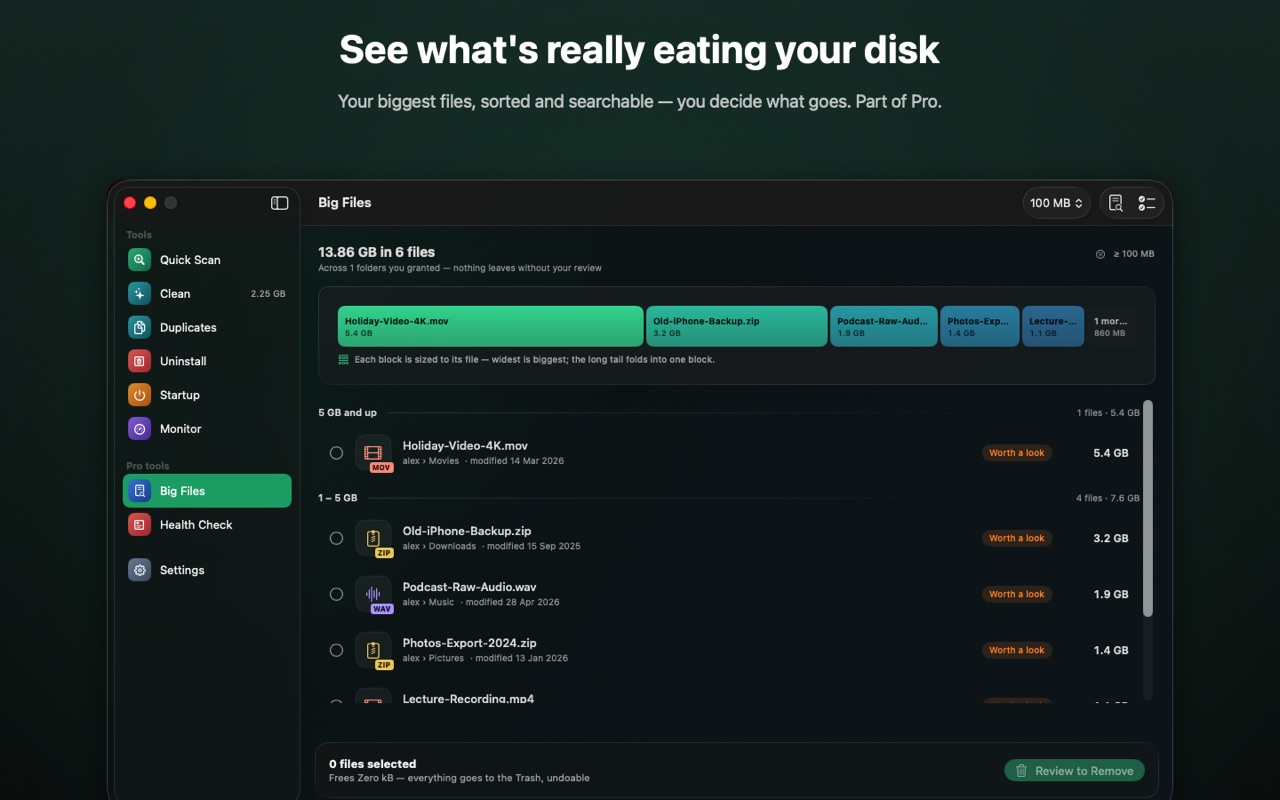Screen dimensions: 1280x800
Task: Select the Clean sparkle icon
Action: tap(140, 294)
